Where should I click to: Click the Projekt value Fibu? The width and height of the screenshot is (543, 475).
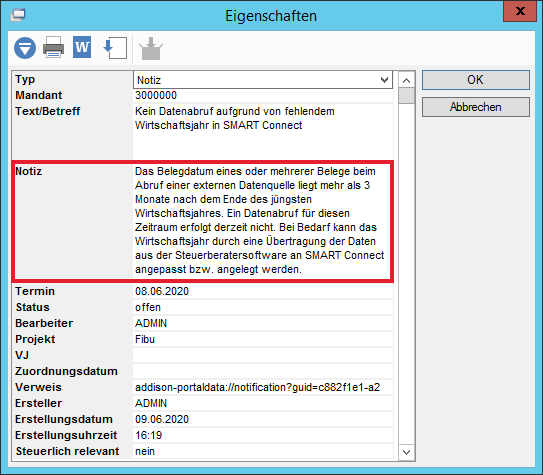pyautogui.click(x=145, y=339)
